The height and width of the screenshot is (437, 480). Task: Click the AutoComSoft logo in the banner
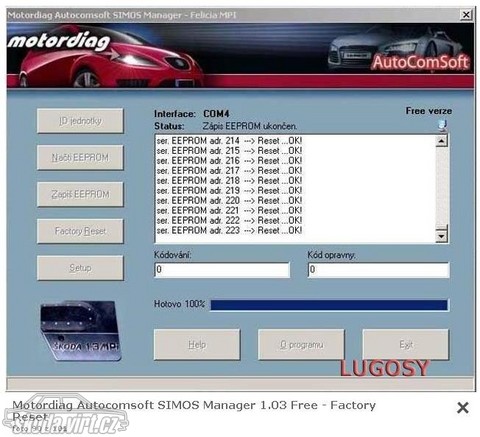click(421, 62)
